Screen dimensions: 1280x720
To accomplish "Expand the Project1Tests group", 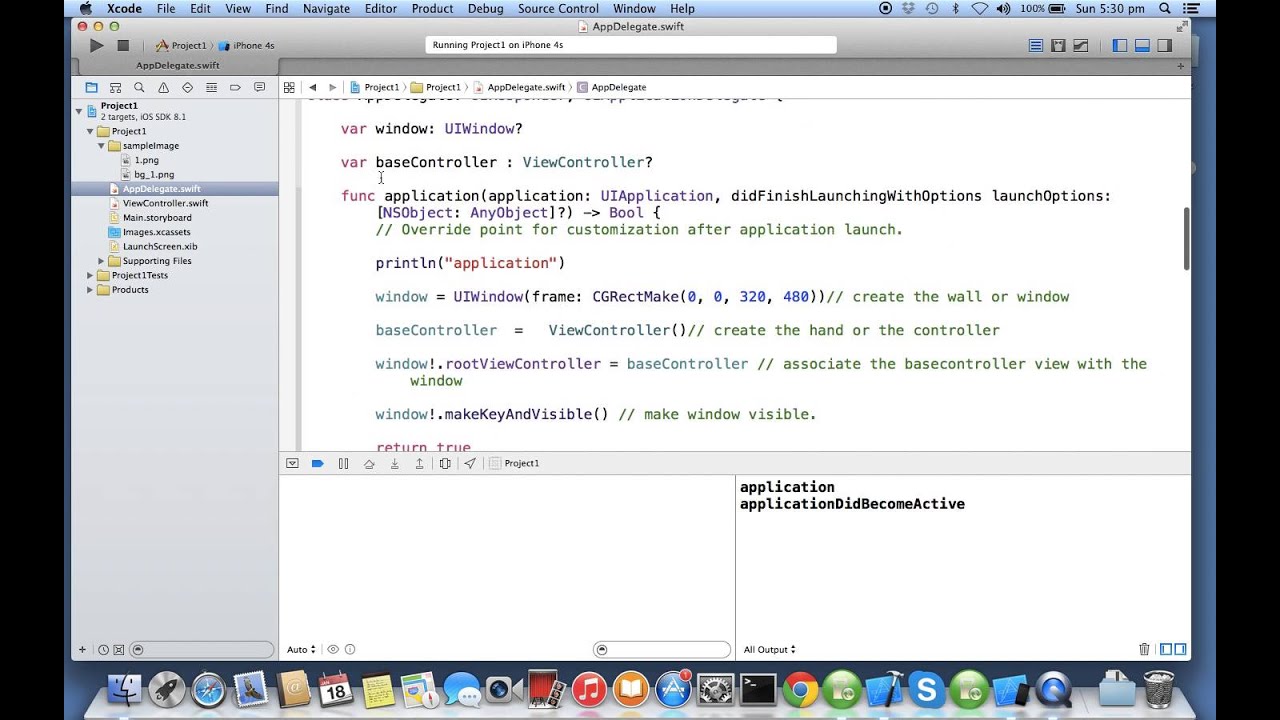I will [89, 275].
